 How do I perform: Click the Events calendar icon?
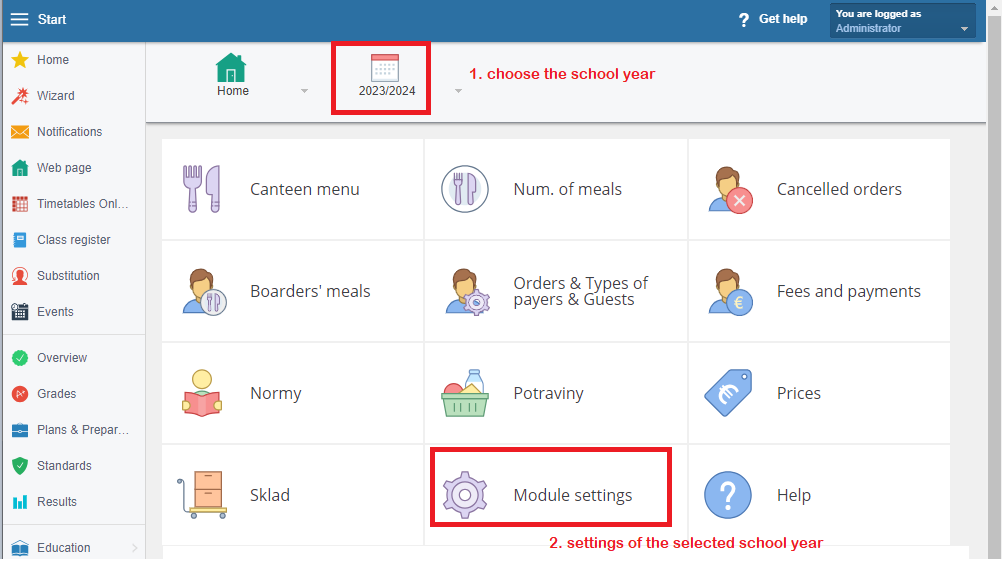point(20,312)
